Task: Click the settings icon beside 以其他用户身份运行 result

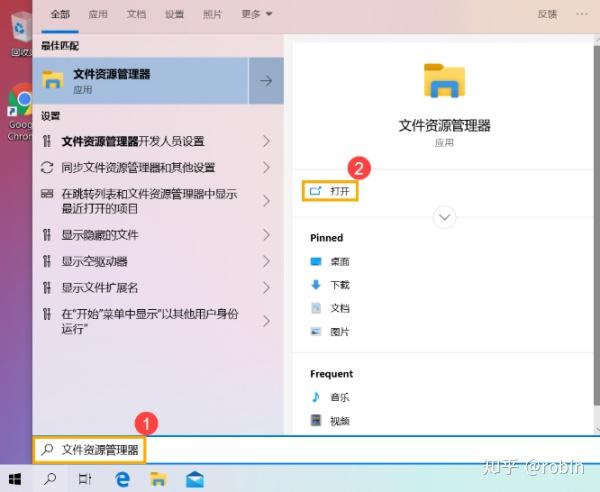Action: tap(47, 314)
